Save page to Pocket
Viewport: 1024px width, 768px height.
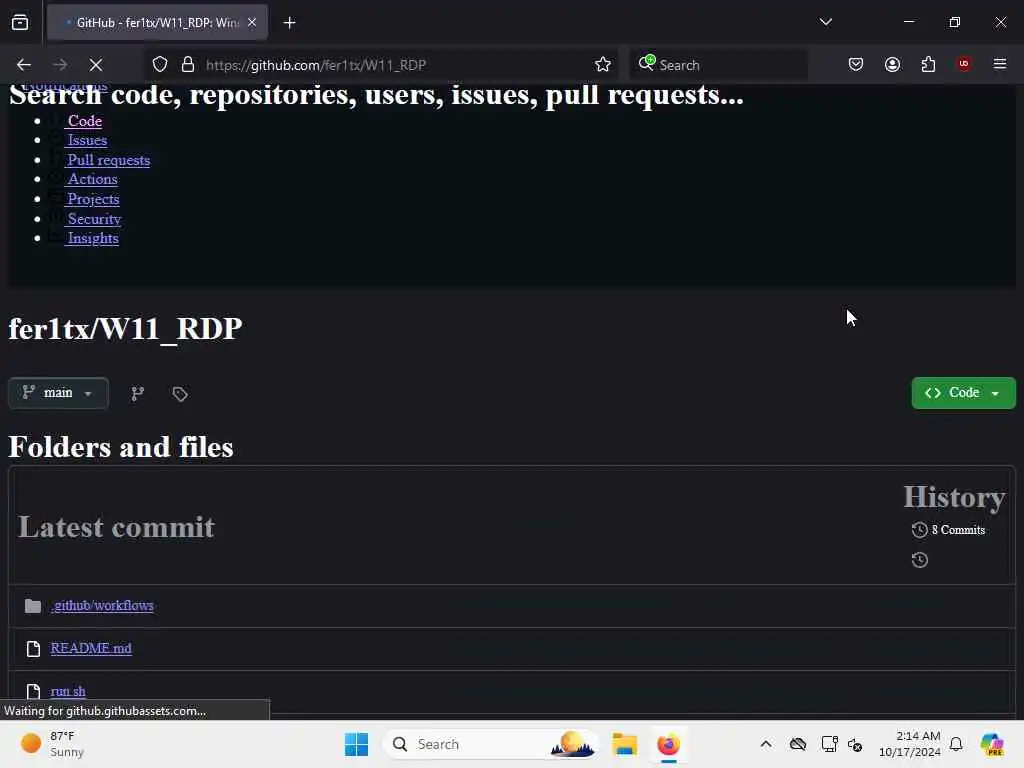click(x=856, y=65)
